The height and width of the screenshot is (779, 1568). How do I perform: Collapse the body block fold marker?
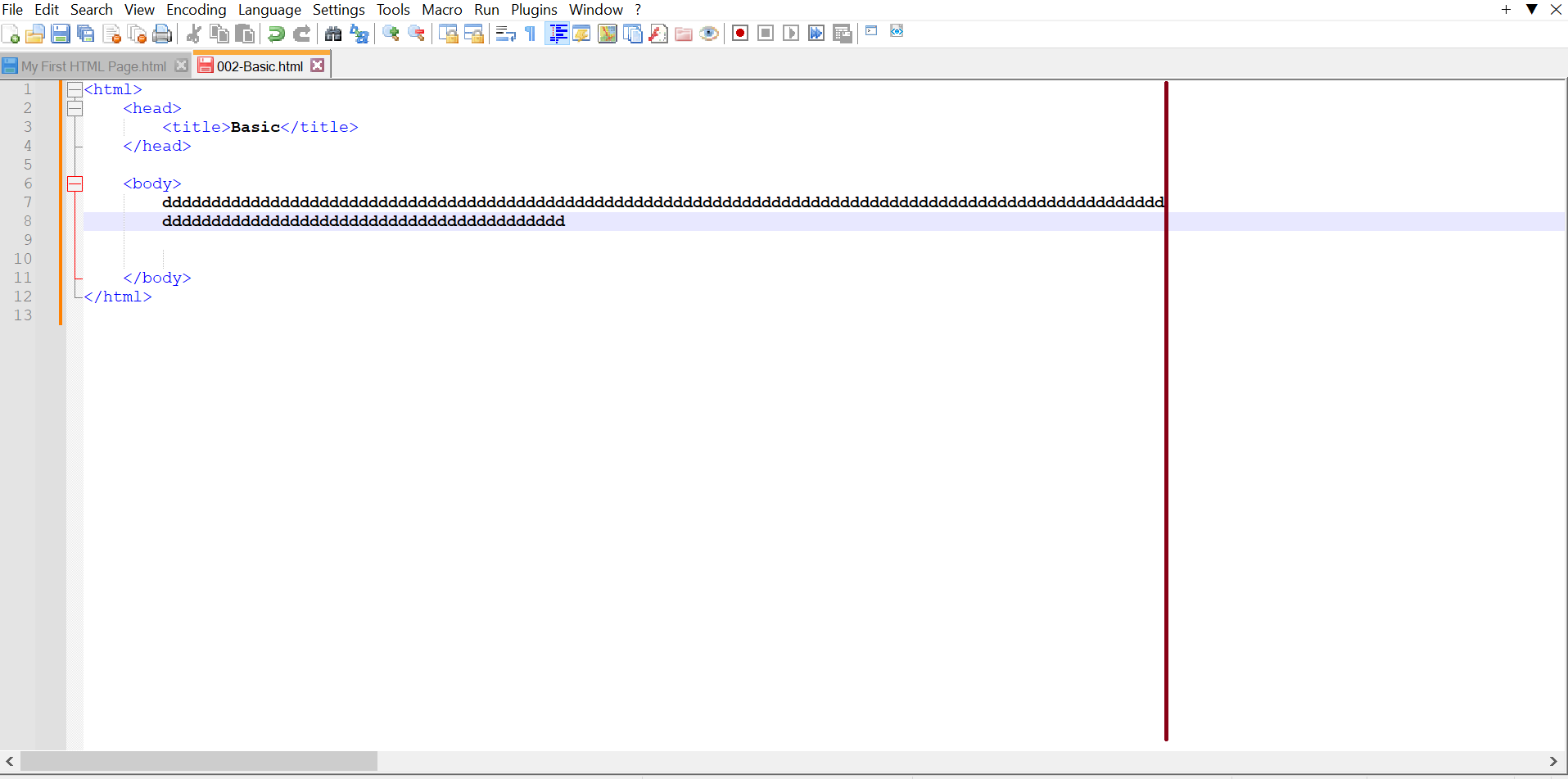[75, 183]
